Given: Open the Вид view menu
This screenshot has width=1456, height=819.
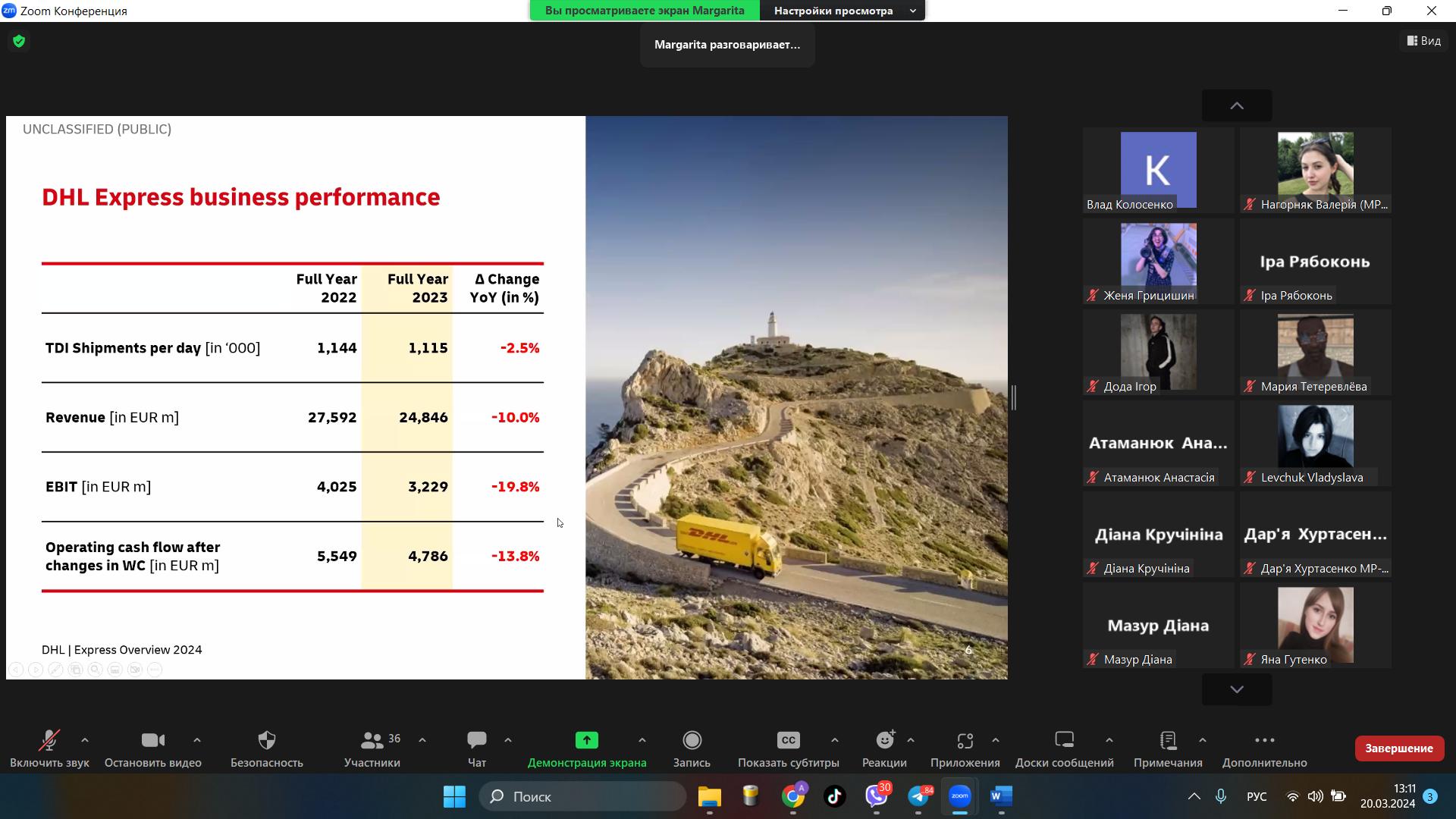Looking at the screenshot, I should click(x=1423, y=41).
